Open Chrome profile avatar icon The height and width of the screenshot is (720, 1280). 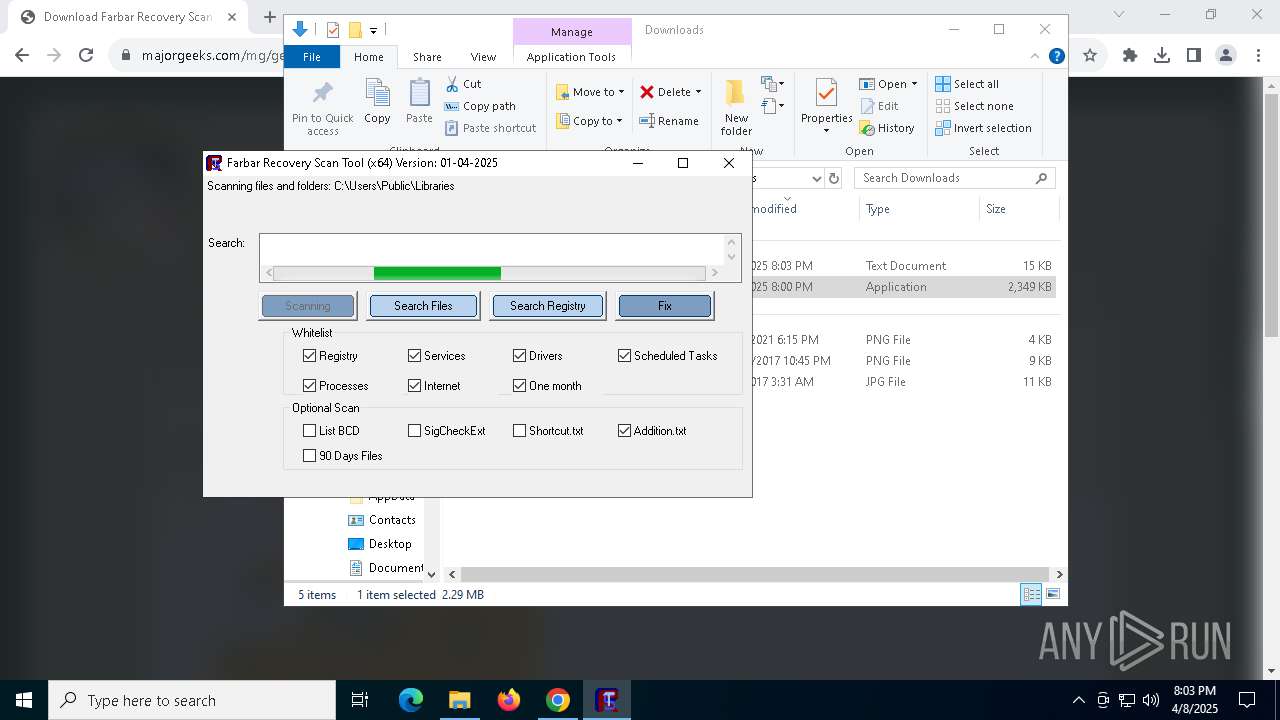point(1226,56)
